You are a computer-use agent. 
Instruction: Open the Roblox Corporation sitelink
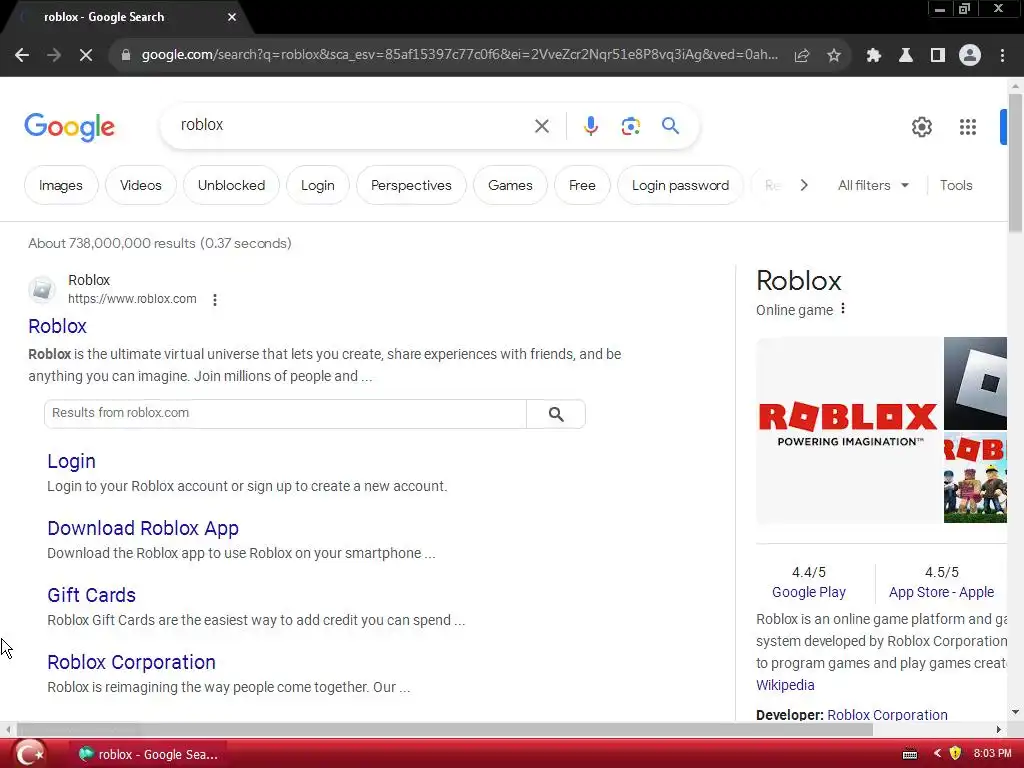click(x=131, y=662)
